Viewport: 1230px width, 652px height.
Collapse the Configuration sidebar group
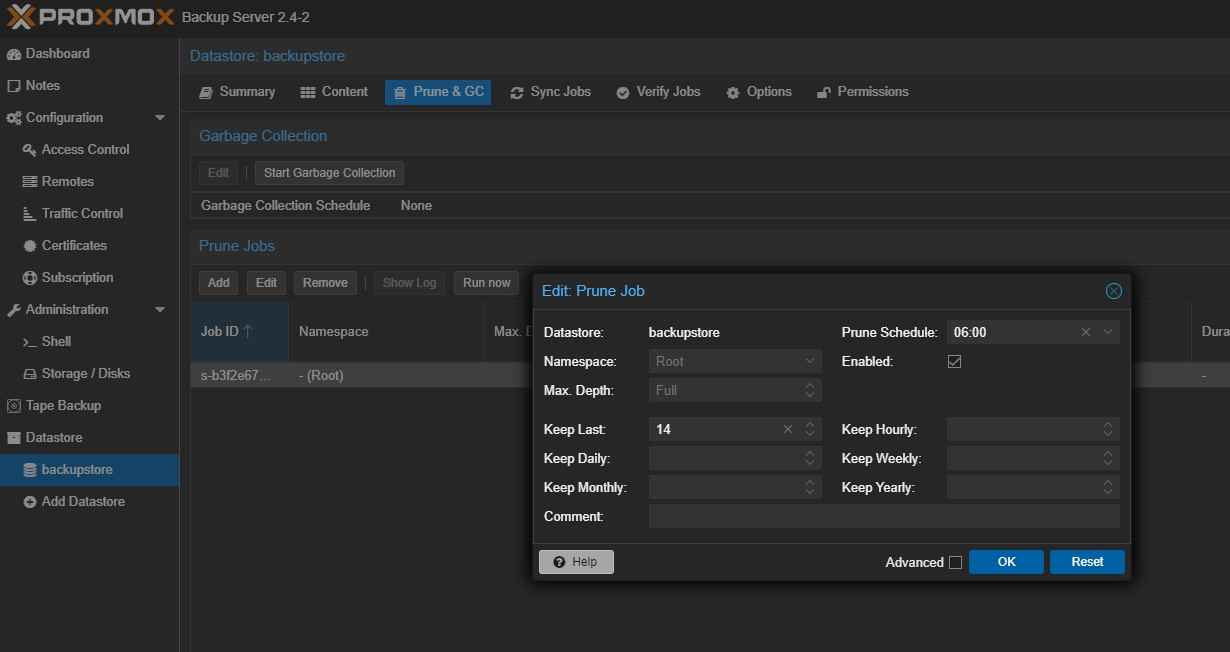pyautogui.click(x=160, y=118)
